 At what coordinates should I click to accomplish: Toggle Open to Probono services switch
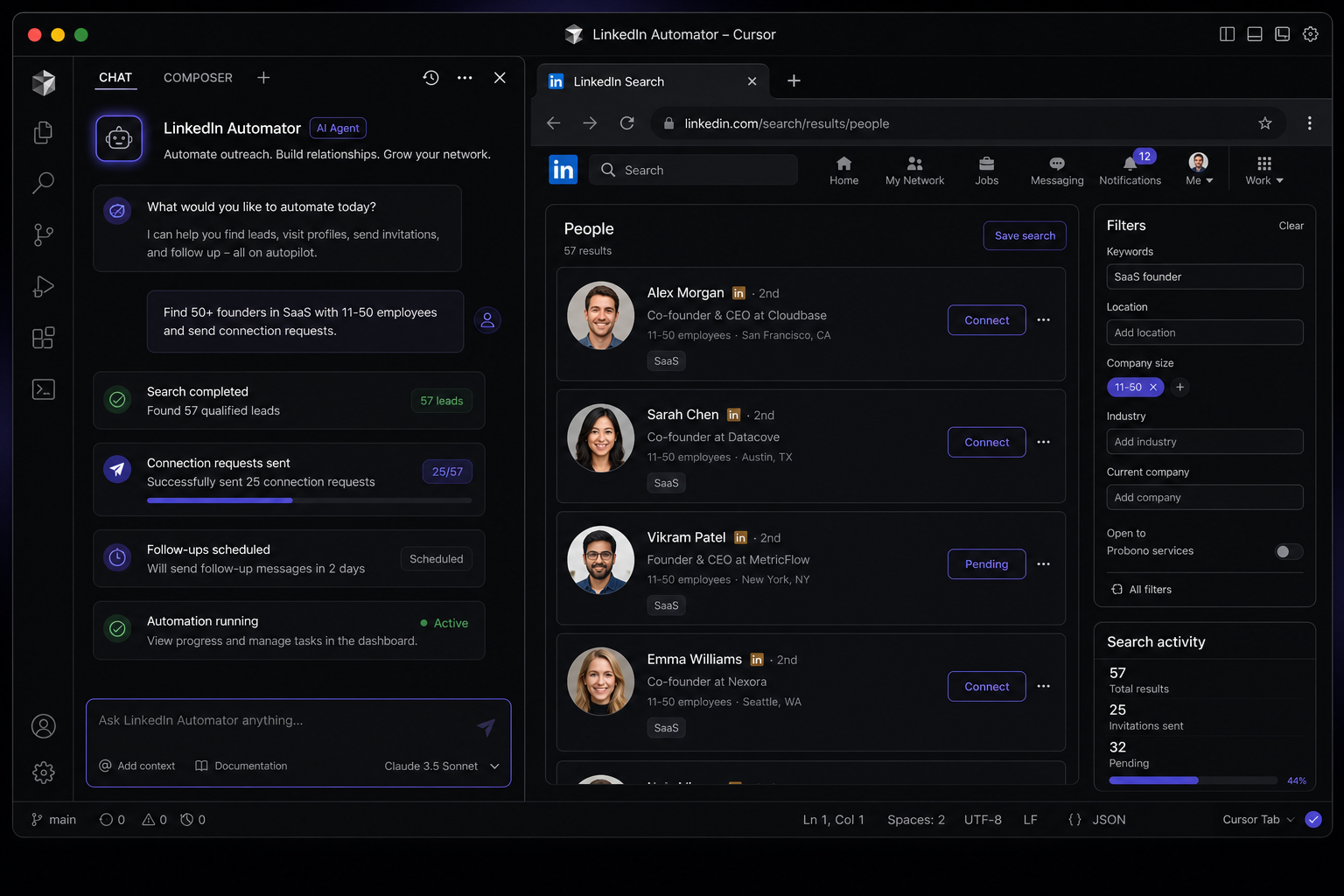(1288, 551)
